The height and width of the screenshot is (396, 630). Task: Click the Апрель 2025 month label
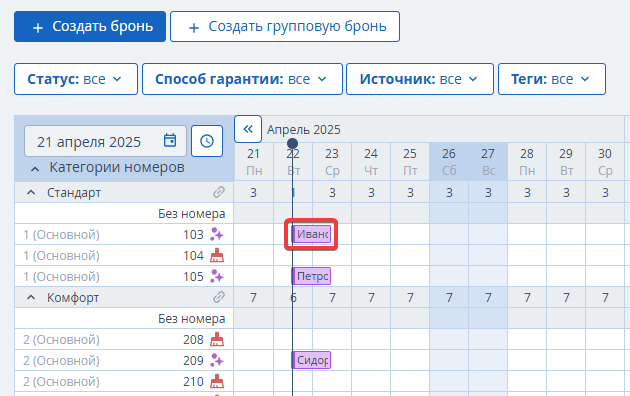[x=304, y=130]
